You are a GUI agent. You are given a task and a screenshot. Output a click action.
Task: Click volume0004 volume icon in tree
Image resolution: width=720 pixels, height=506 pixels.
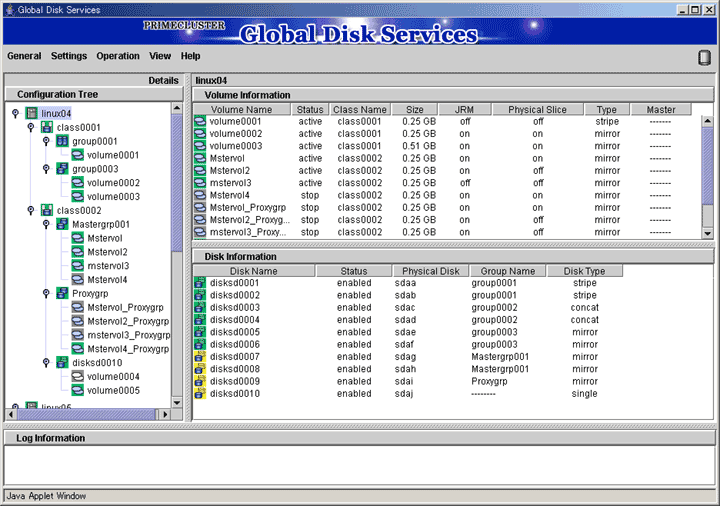[x=78, y=376]
